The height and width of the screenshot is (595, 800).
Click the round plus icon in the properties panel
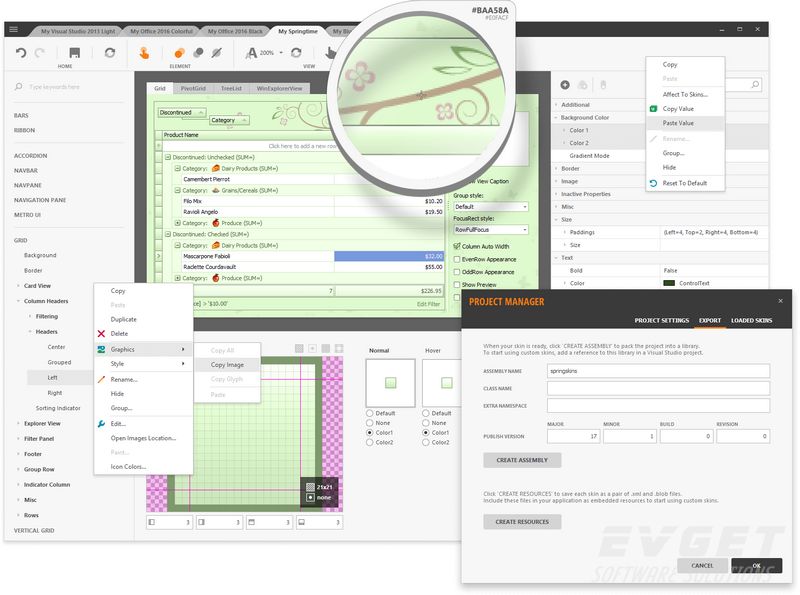pyautogui.click(x=565, y=85)
